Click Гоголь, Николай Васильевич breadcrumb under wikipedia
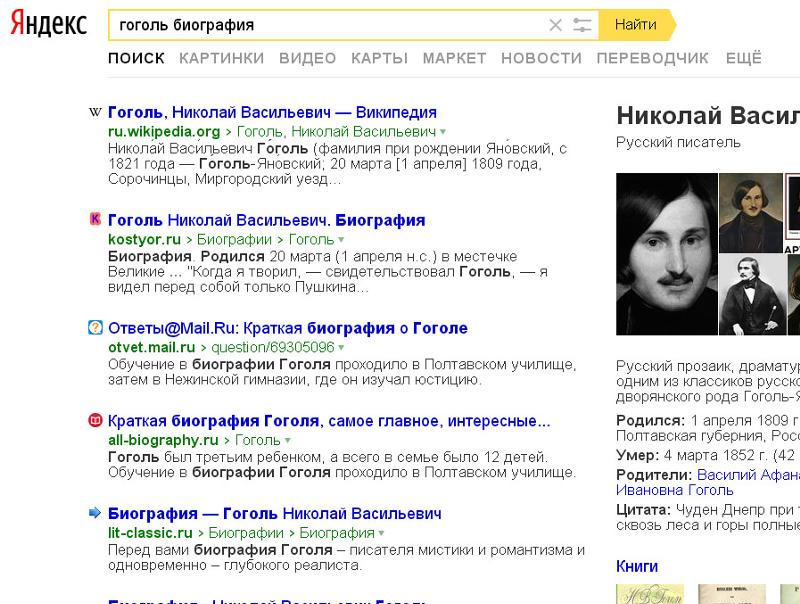This screenshot has width=800, height=604. tap(337, 132)
